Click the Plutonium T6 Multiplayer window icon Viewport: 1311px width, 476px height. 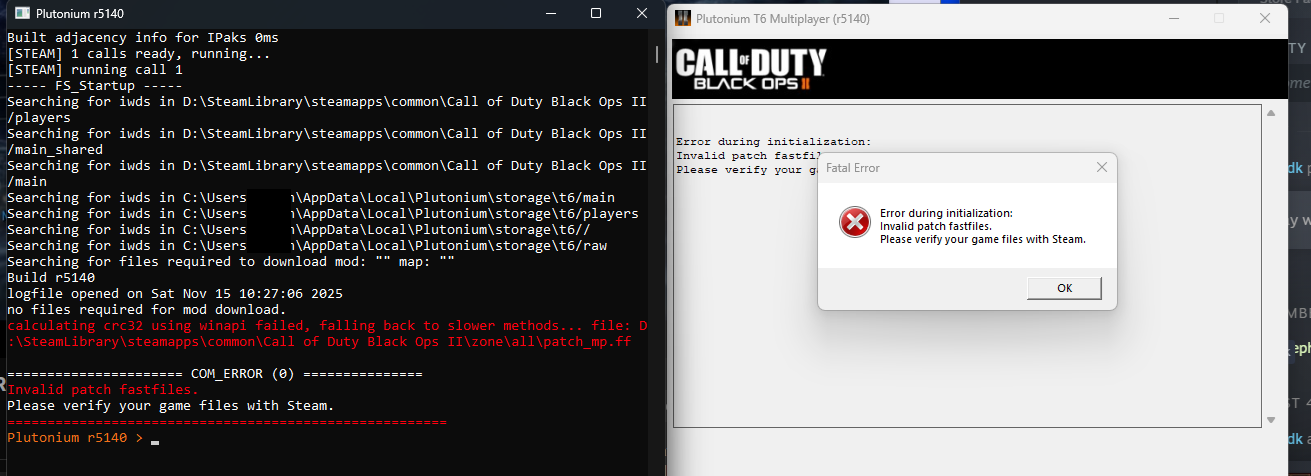[683, 18]
